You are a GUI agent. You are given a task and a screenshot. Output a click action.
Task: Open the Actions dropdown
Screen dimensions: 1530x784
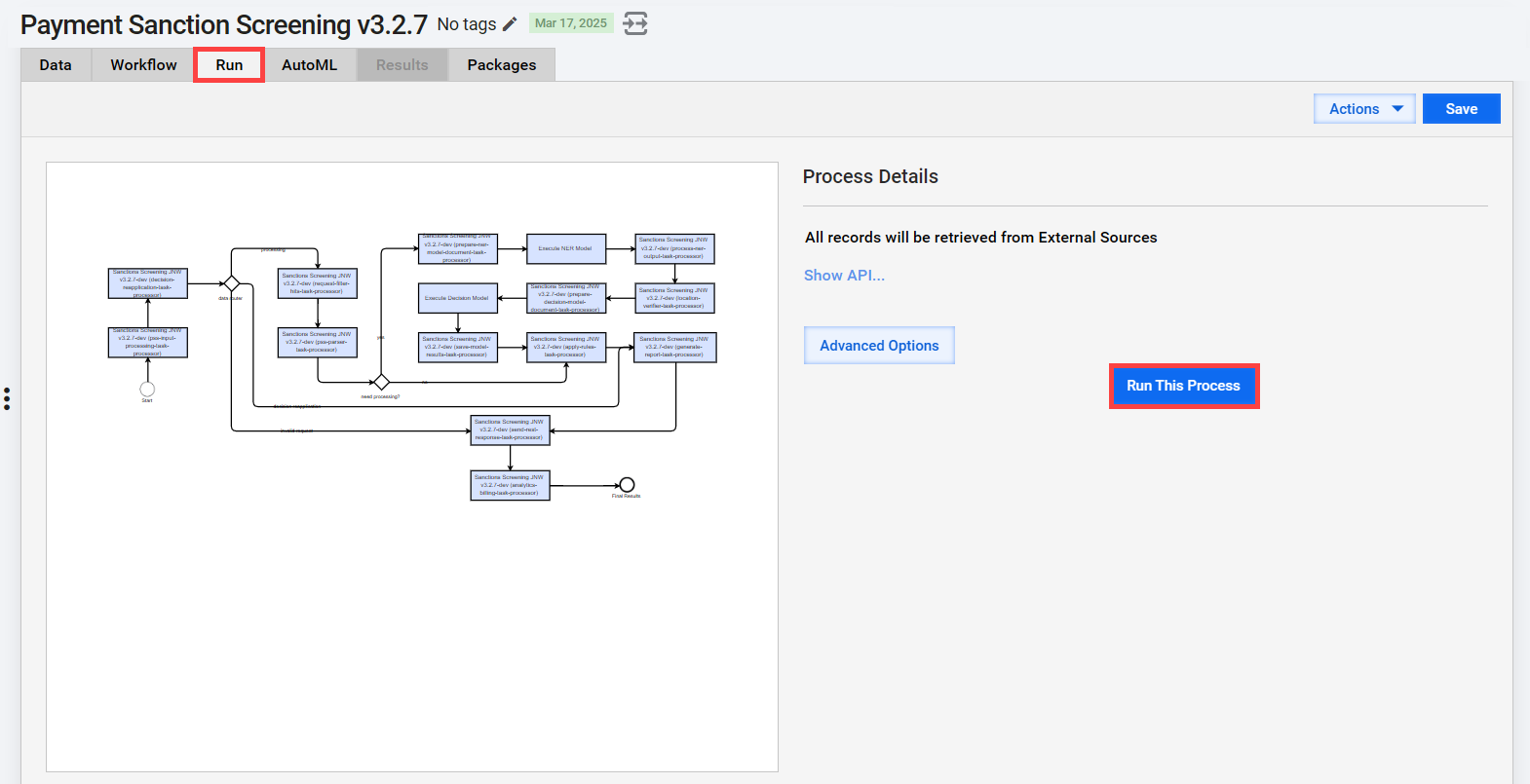pyautogui.click(x=1364, y=109)
